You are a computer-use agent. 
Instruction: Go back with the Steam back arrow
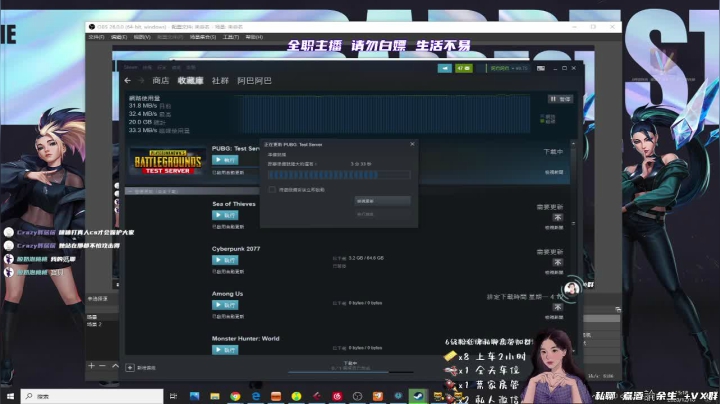click(x=128, y=80)
